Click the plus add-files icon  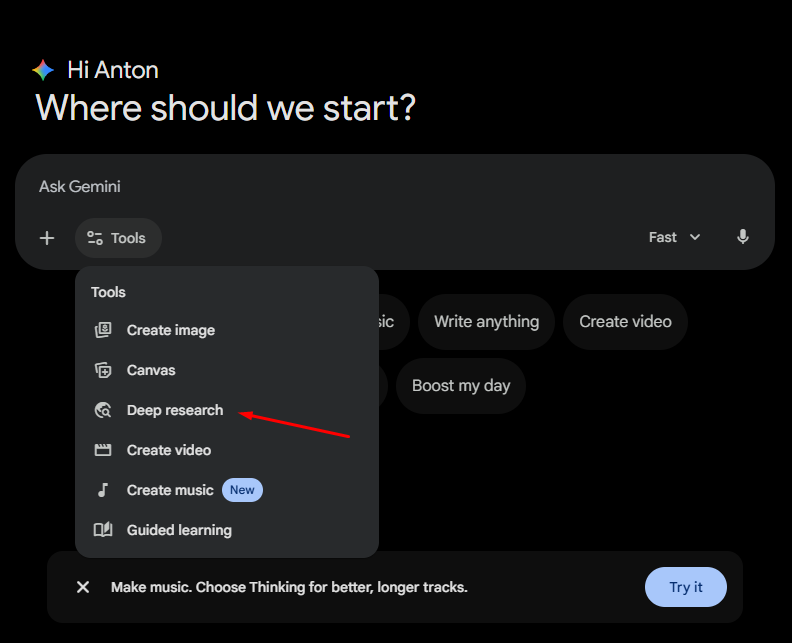click(x=47, y=238)
